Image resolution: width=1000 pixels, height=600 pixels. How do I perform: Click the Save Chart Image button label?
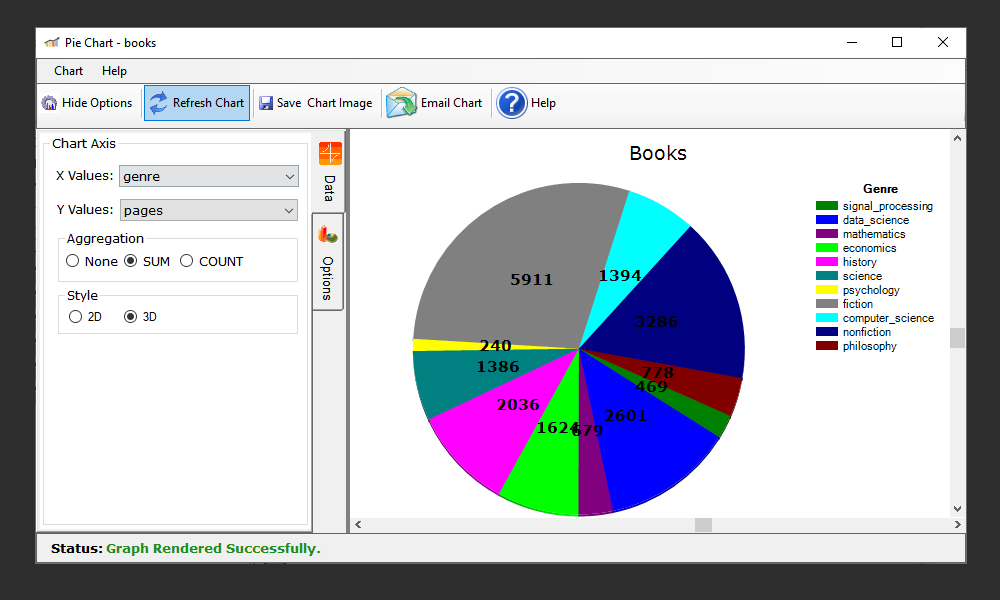(324, 103)
